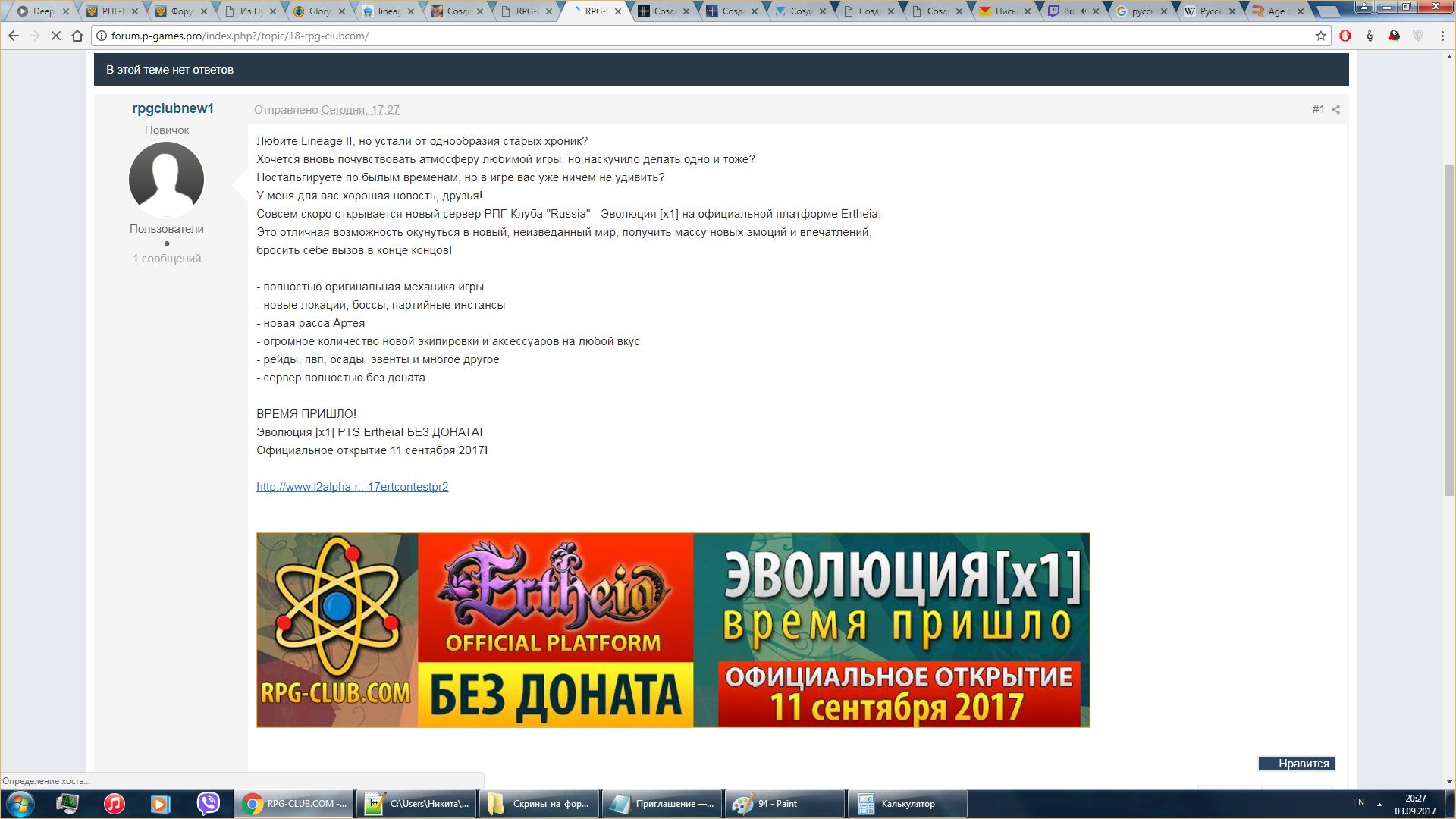Screen dimensions: 1456x819
Task: Close the Deep tab
Action: coord(65,11)
